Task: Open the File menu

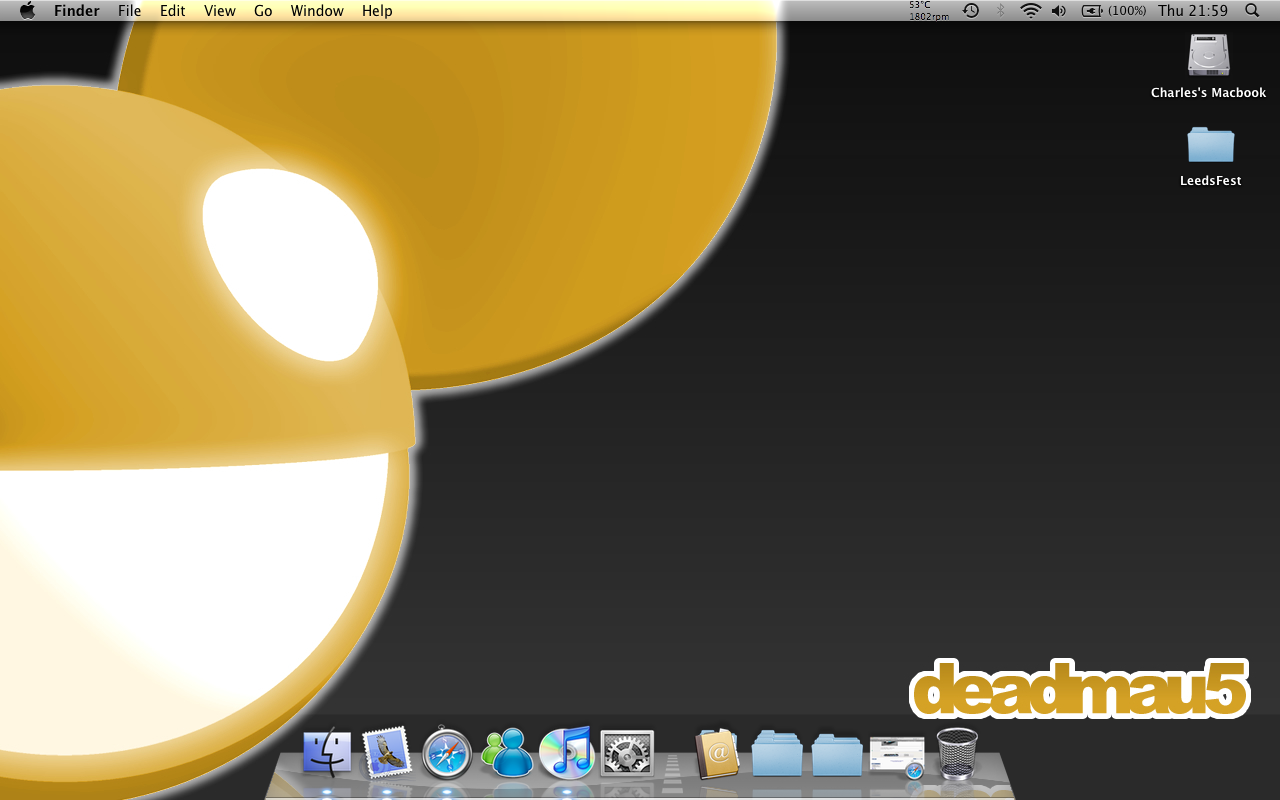Action: [x=129, y=11]
